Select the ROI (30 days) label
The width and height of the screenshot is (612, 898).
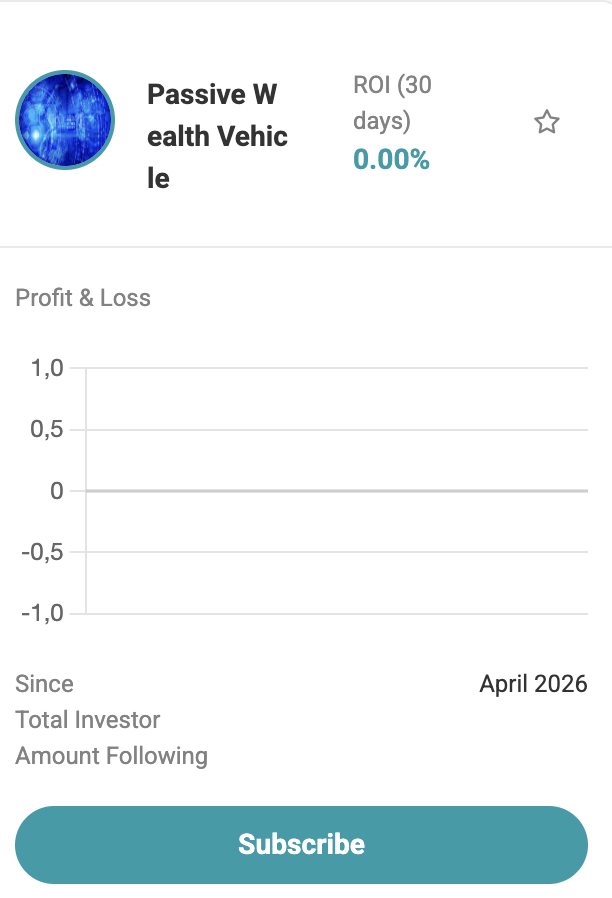click(x=392, y=103)
